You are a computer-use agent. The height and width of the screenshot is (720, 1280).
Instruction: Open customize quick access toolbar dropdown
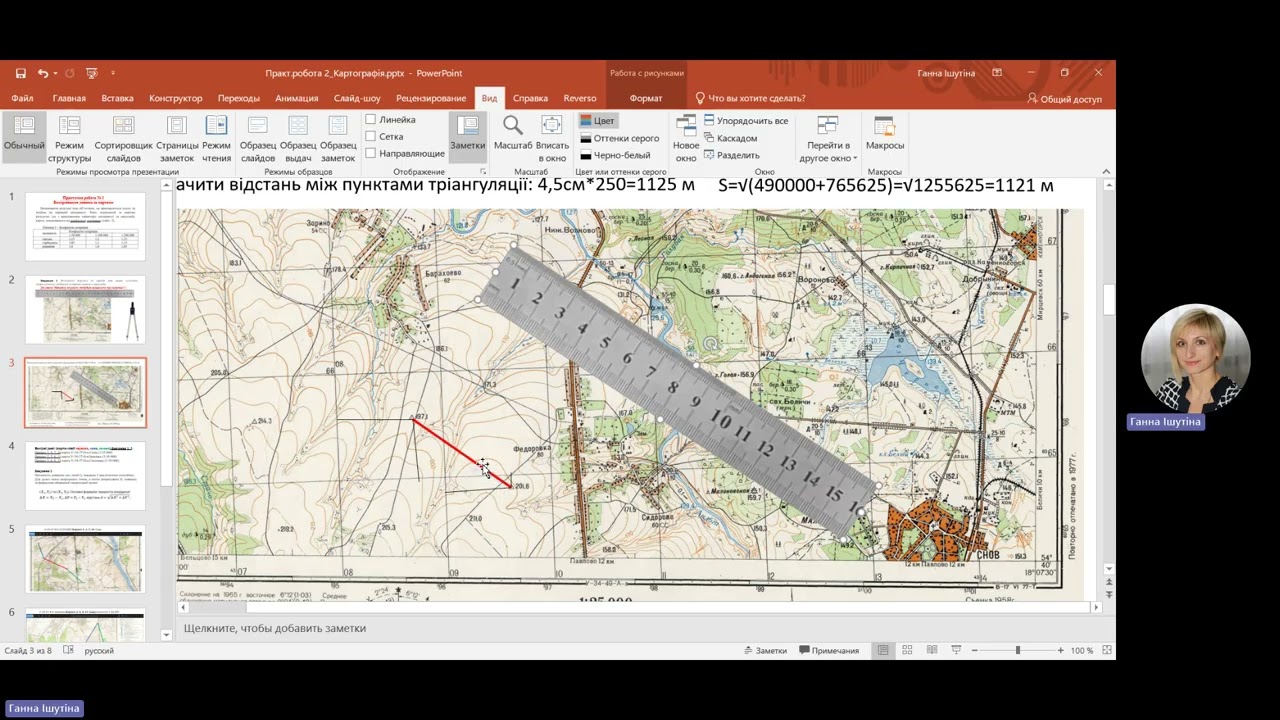(113, 73)
